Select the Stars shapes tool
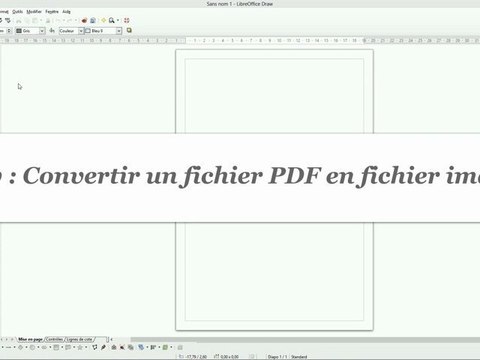 pos(80,347)
